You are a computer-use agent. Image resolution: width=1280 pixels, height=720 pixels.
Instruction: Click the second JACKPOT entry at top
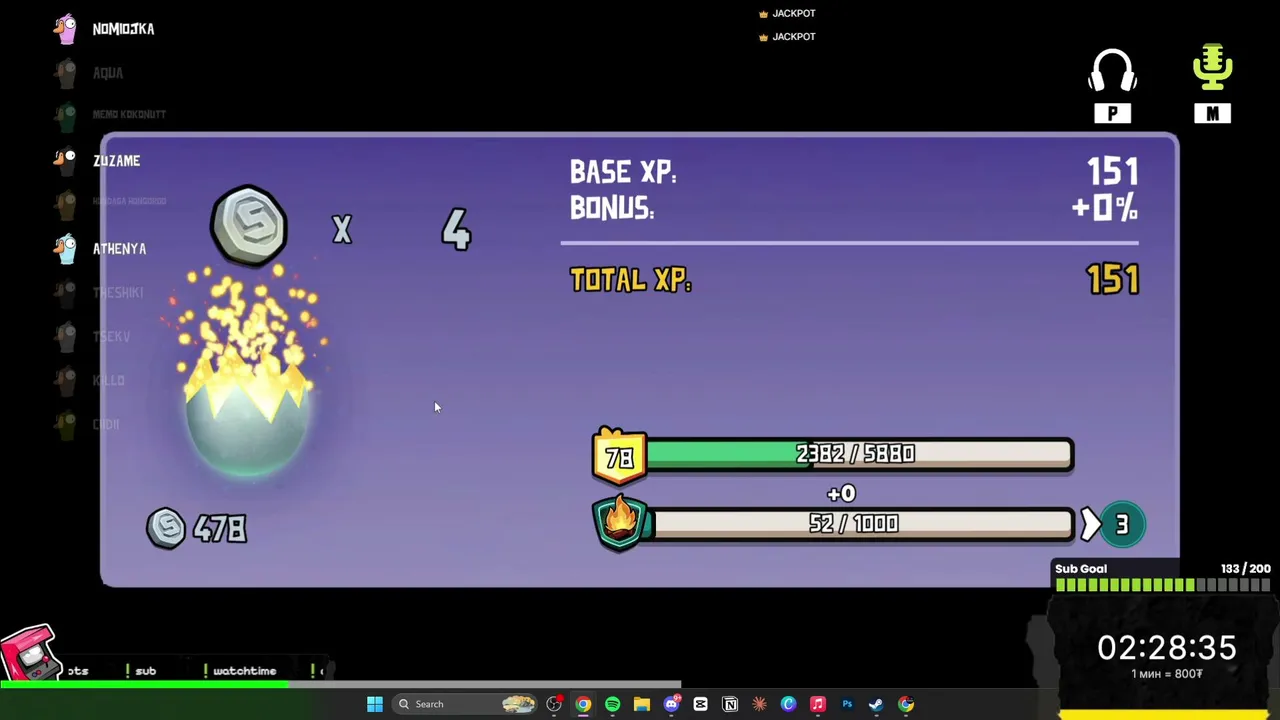coord(787,36)
